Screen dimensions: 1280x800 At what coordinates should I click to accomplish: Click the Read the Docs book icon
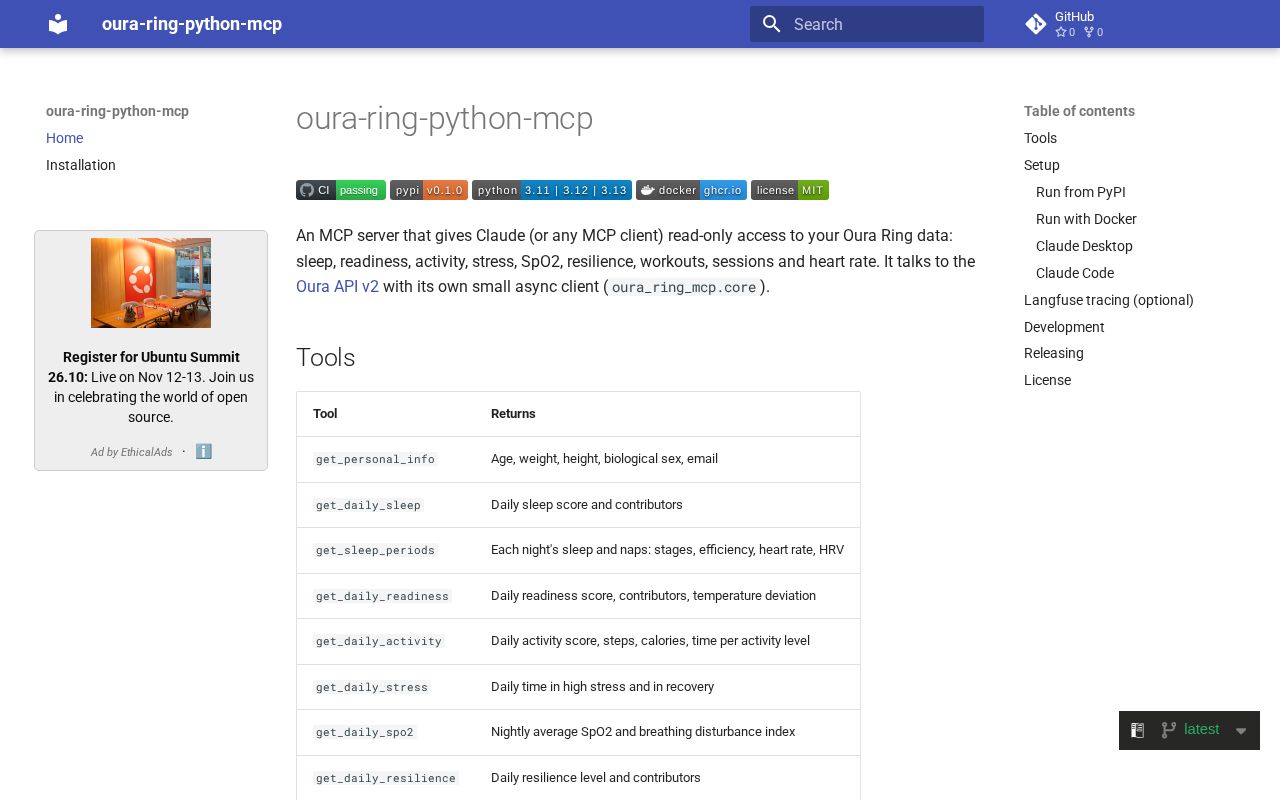pyautogui.click(x=1137, y=730)
